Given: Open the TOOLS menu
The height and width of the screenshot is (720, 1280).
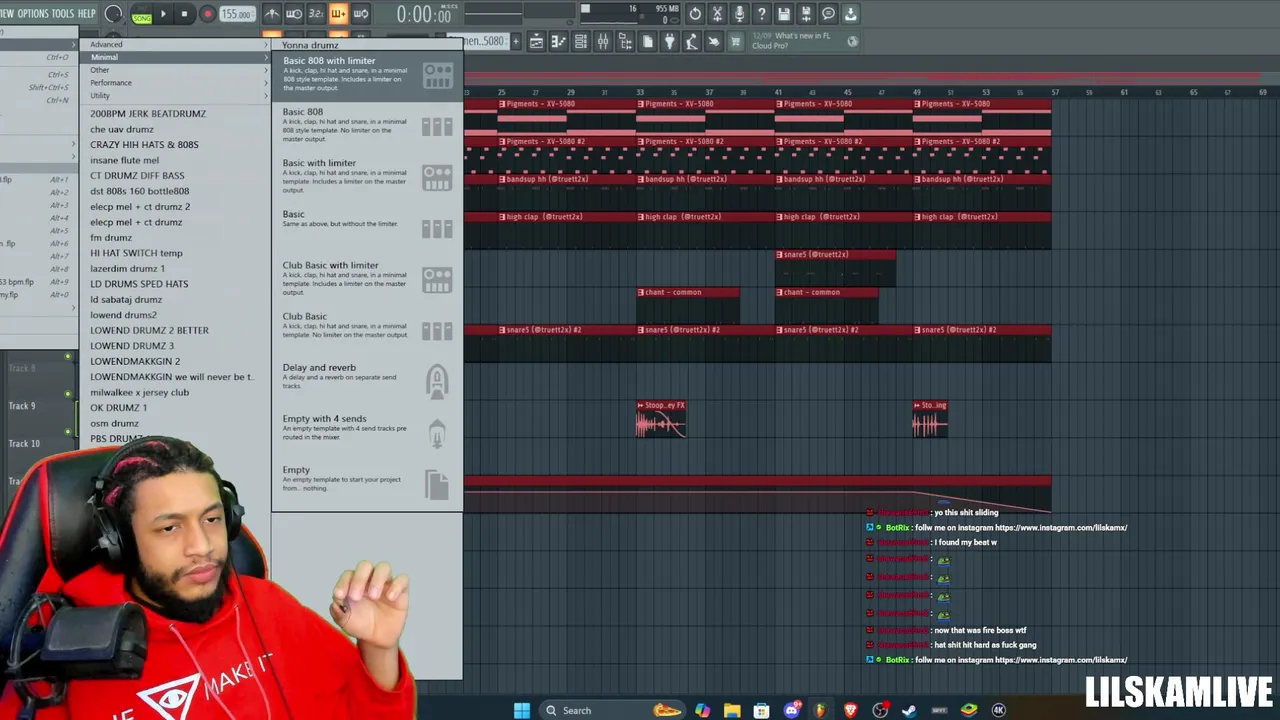Looking at the screenshot, I should [62, 13].
